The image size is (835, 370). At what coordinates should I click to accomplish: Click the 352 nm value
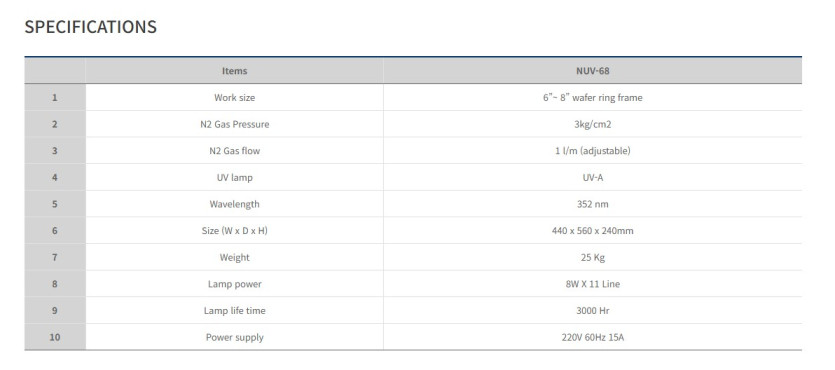pyautogui.click(x=593, y=204)
